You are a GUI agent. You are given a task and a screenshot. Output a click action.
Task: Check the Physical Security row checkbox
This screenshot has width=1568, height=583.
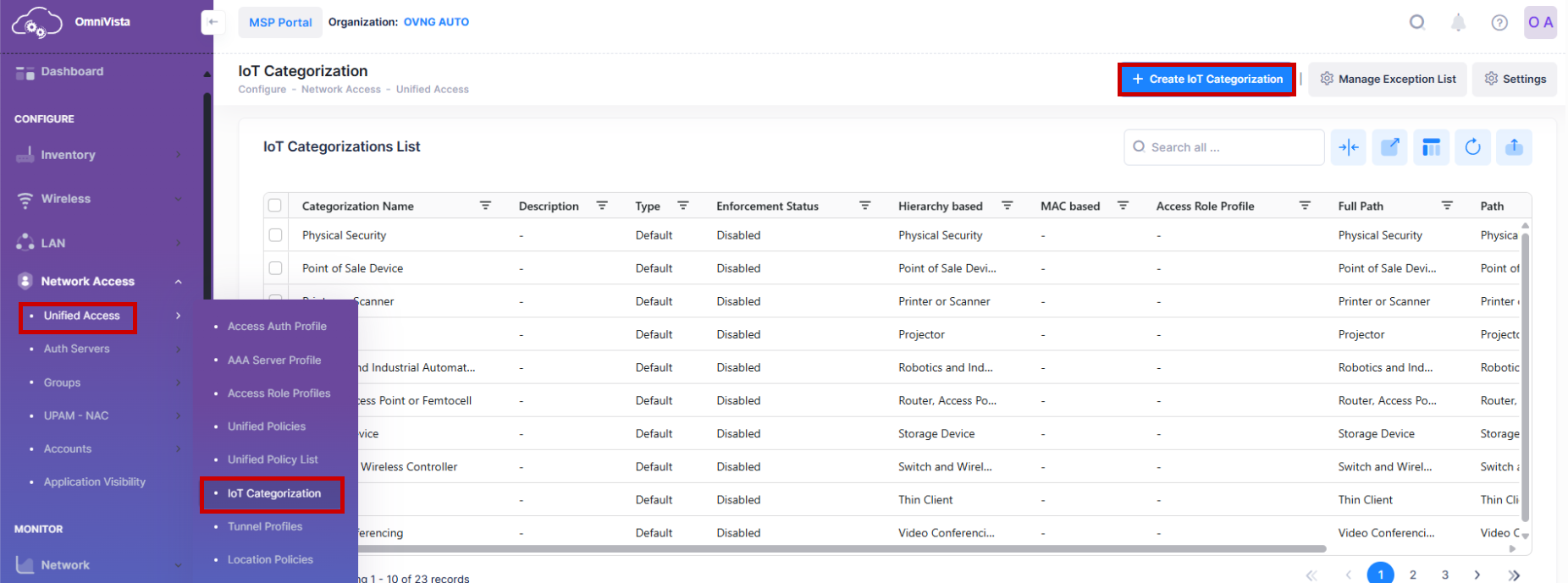click(275, 235)
